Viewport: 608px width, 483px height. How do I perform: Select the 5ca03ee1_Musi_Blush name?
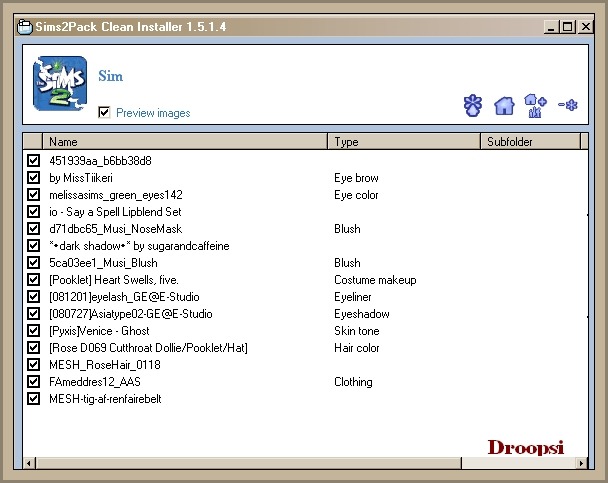coord(103,263)
